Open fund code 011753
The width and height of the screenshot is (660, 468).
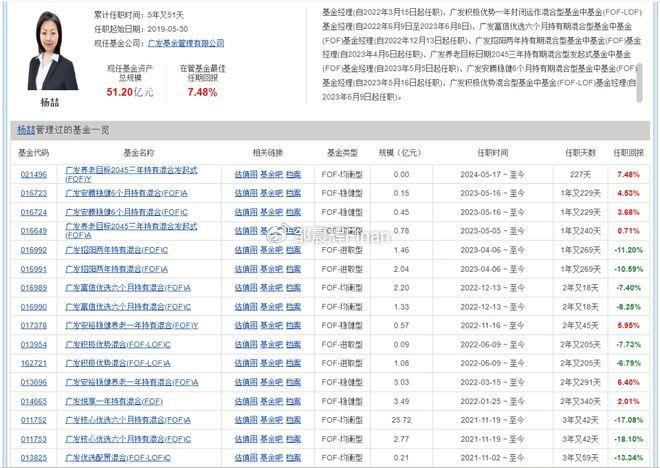34,439
